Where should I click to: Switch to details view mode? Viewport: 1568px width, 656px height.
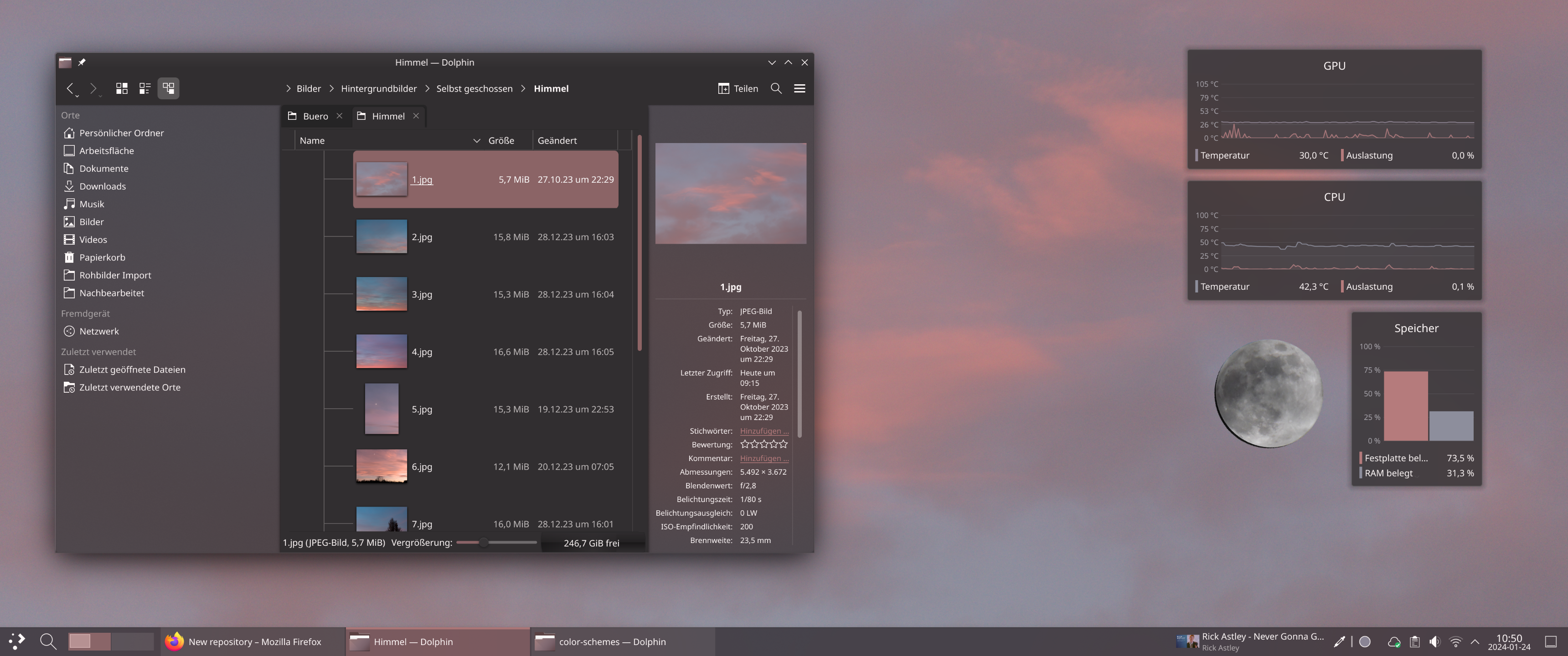click(168, 88)
